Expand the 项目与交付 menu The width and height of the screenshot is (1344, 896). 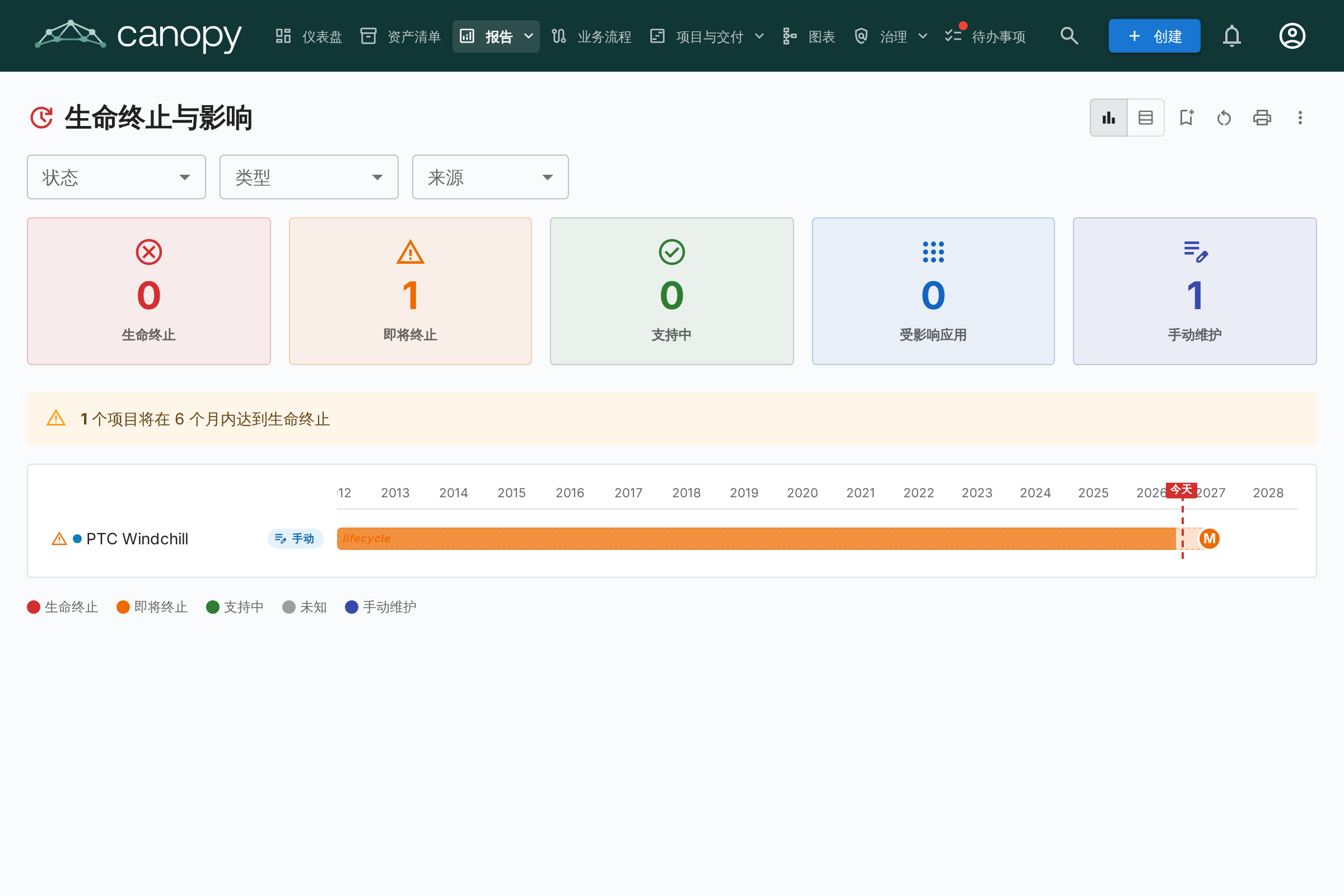[x=707, y=36]
